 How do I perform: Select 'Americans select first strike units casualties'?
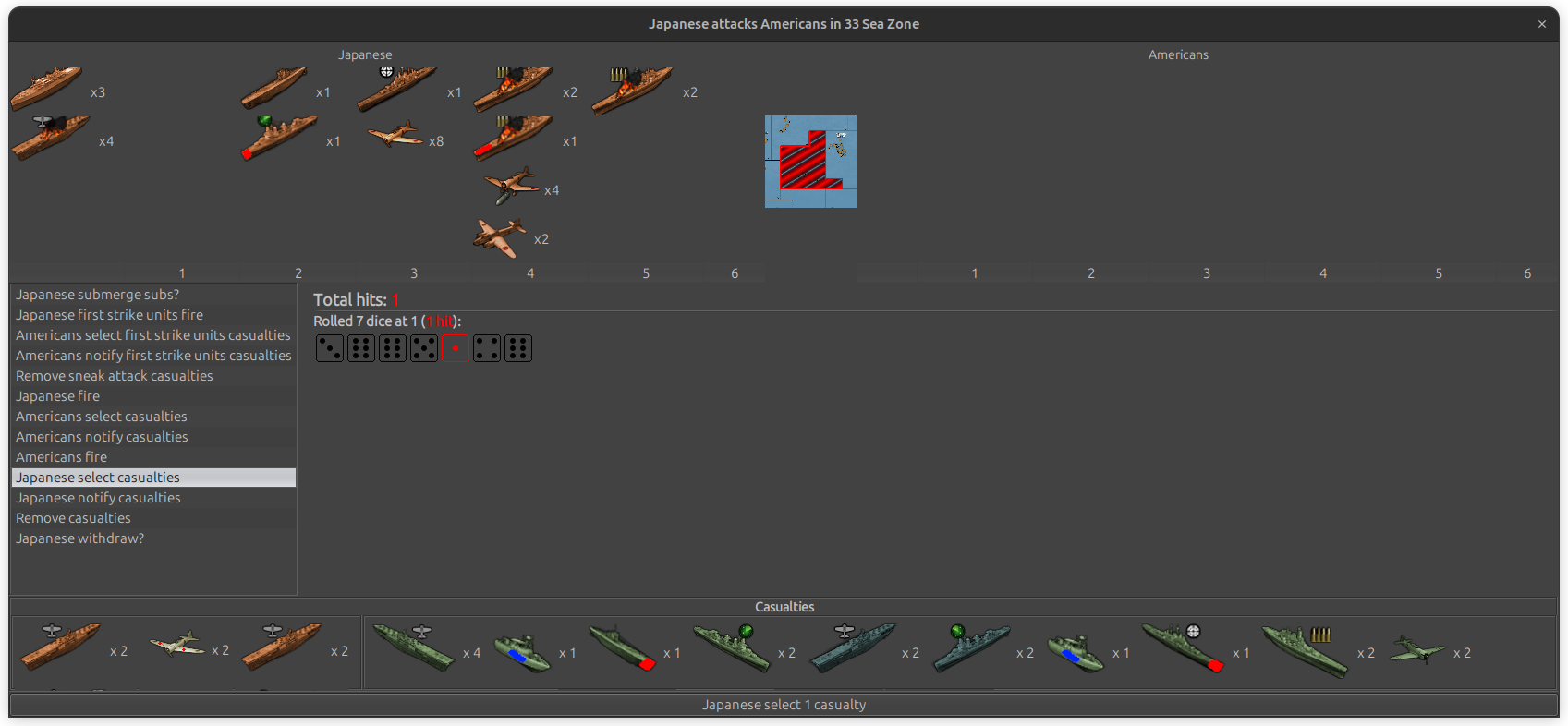153,335
